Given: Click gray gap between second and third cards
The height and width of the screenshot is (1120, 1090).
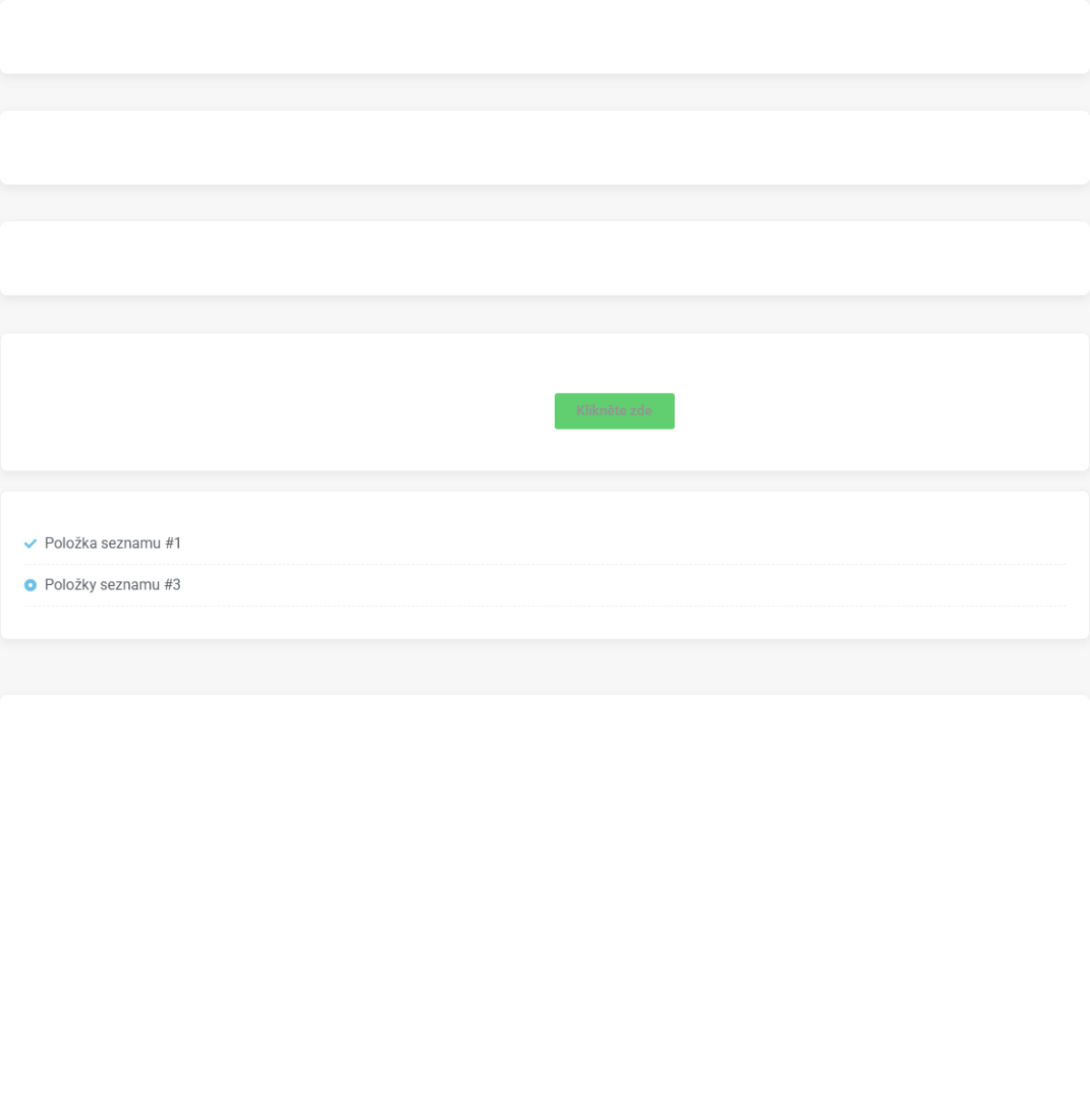Looking at the screenshot, I should pyautogui.click(x=545, y=203).
